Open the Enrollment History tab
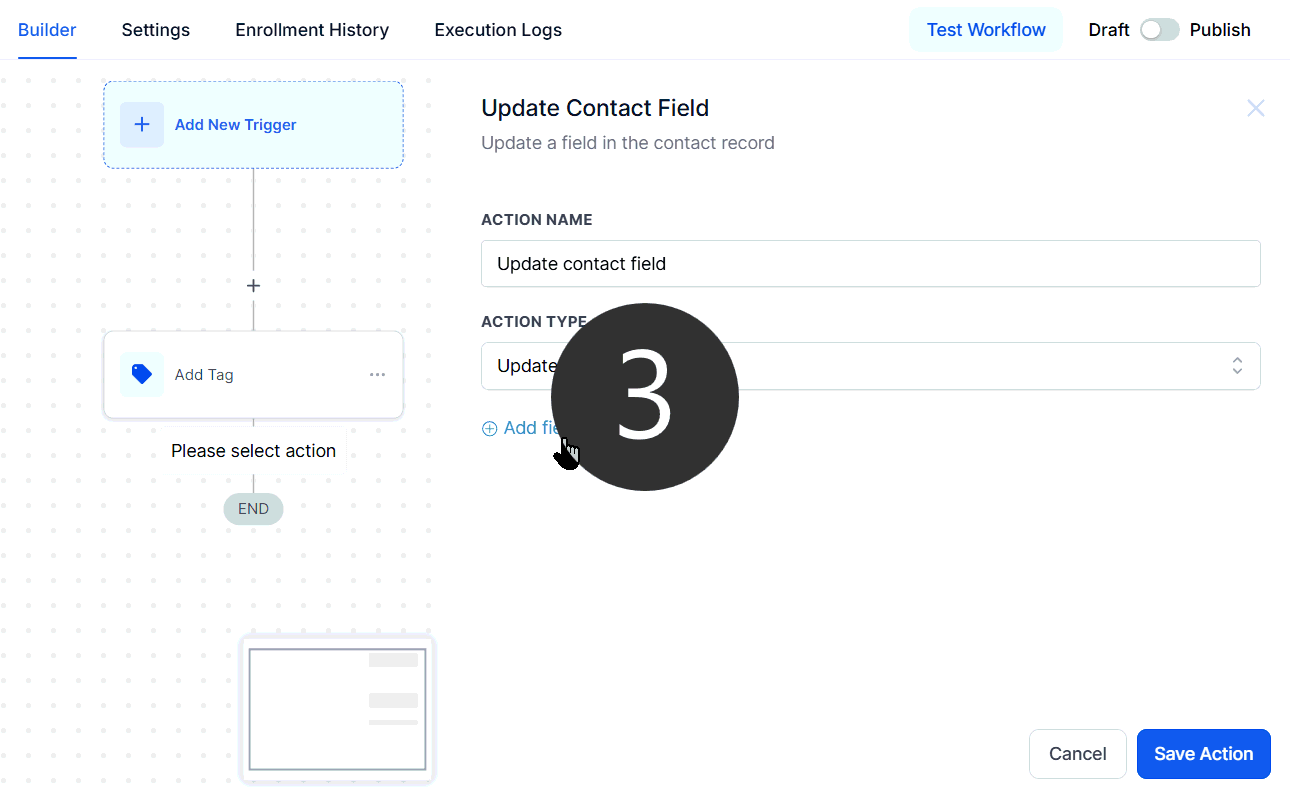The image size is (1290, 796). click(312, 30)
